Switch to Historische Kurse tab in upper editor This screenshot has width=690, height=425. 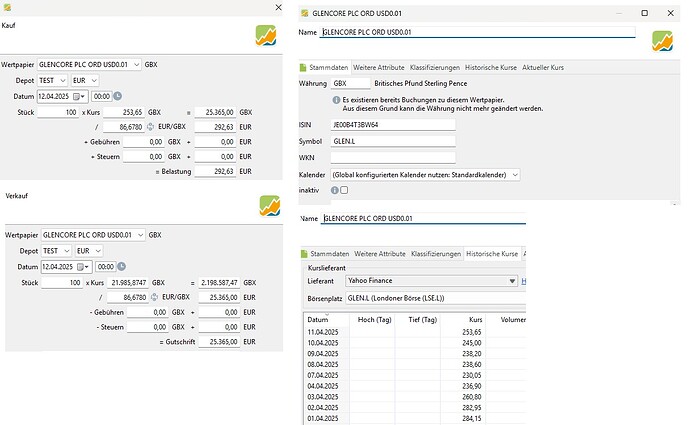pyautogui.click(x=491, y=67)
